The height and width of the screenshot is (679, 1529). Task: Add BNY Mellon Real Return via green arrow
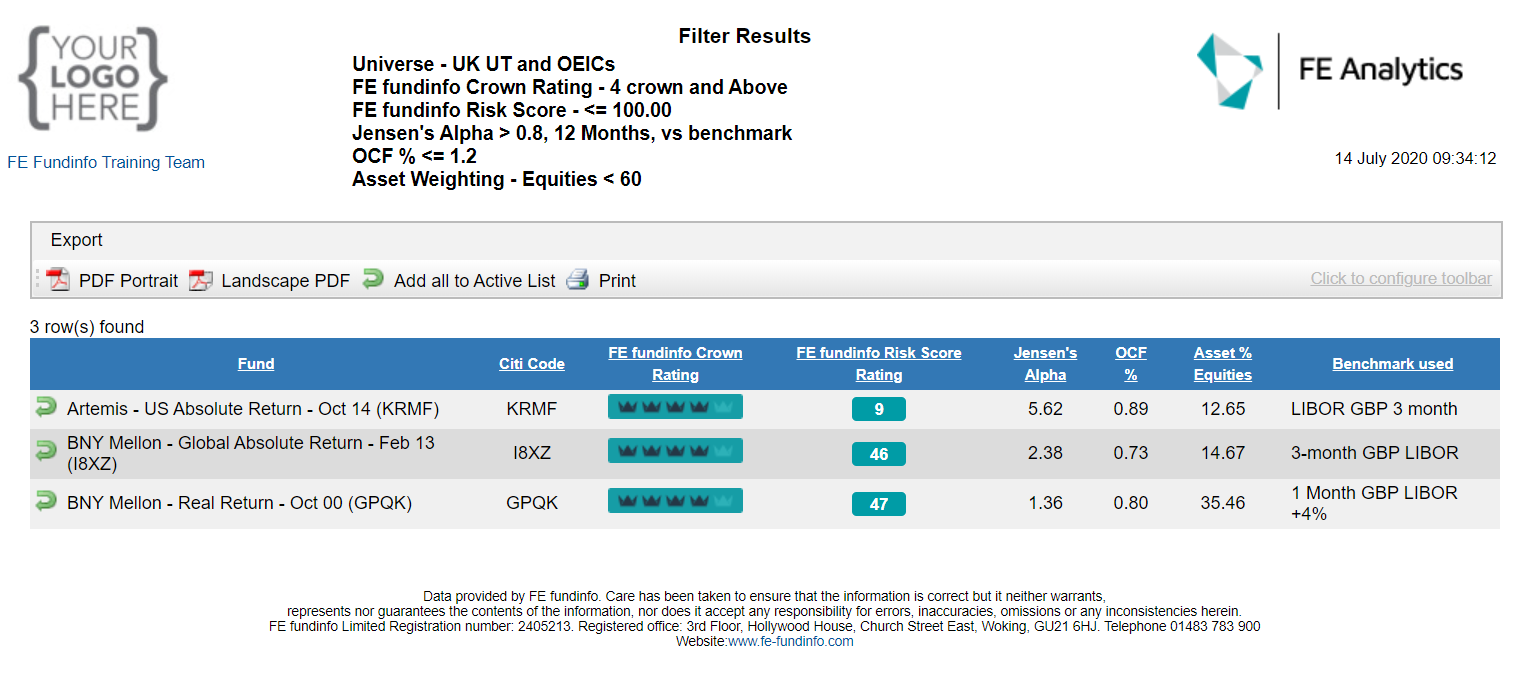coord(46,501)
